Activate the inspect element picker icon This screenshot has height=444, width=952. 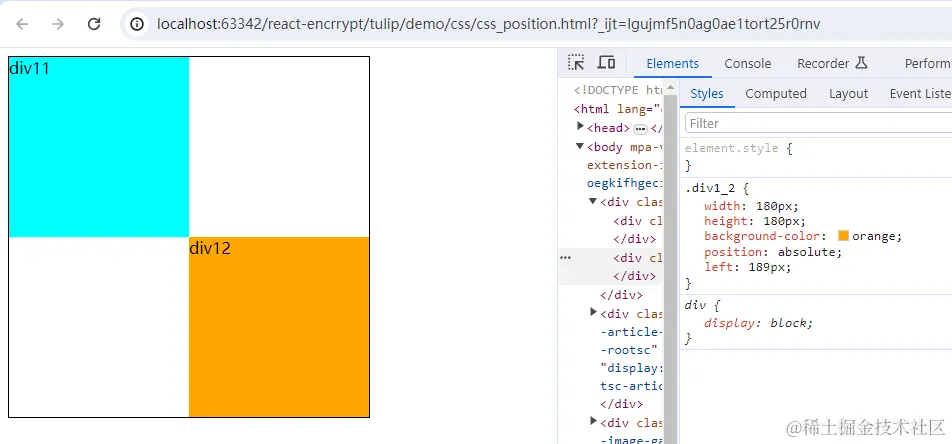coord(576,63)
